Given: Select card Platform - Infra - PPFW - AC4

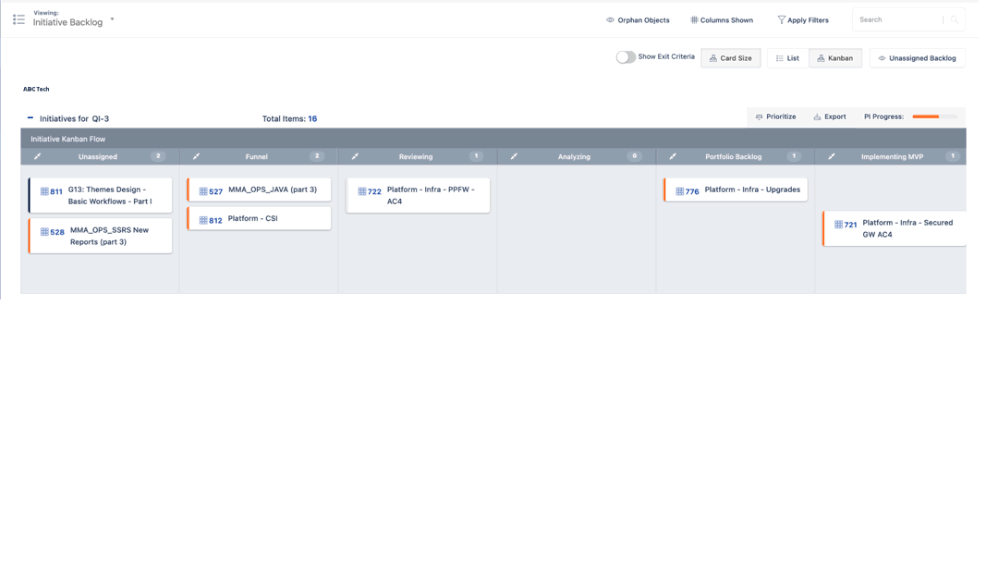Looking at the screenshot, I should tap(418, 195).
